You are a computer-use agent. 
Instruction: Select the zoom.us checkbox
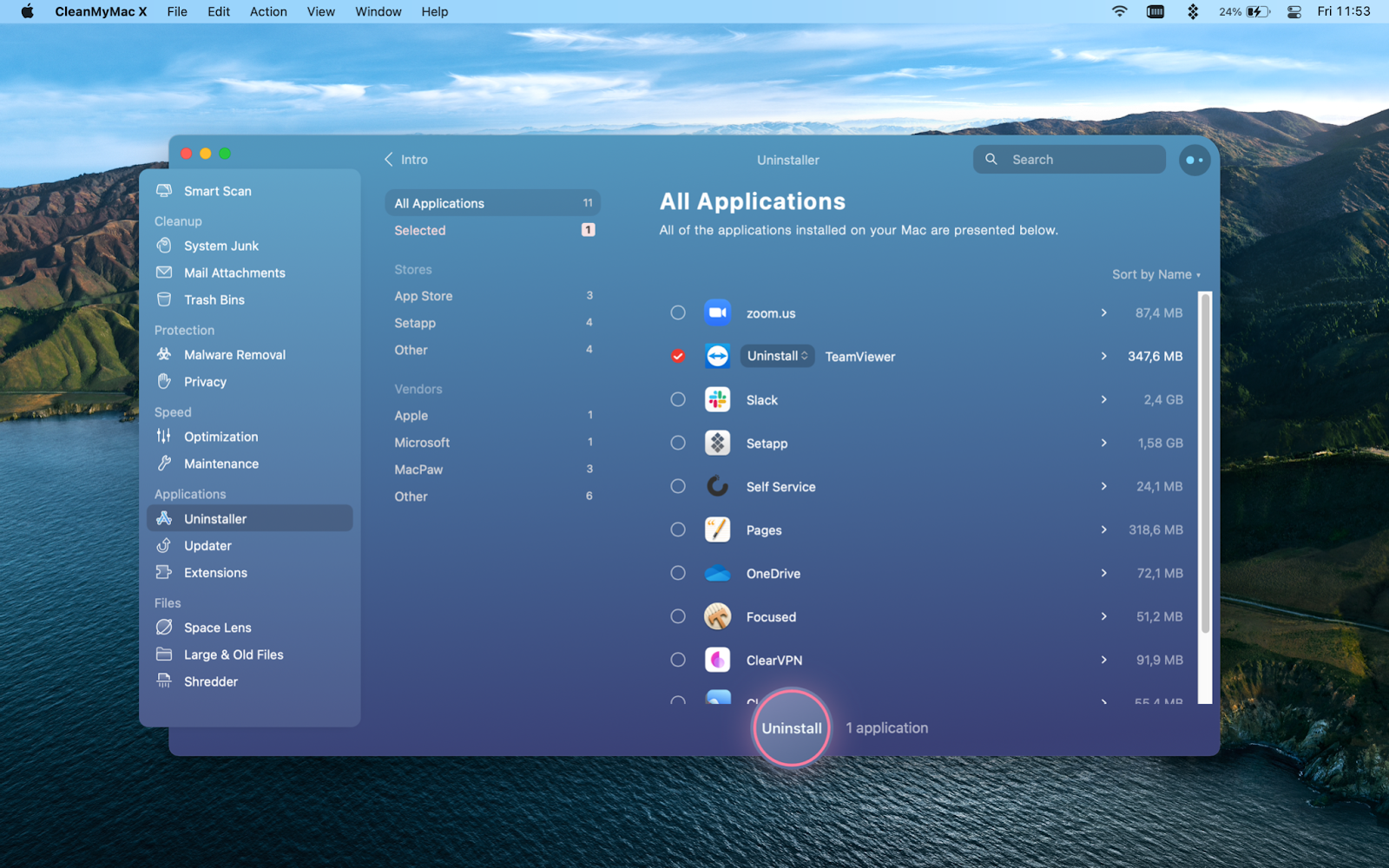678,312
